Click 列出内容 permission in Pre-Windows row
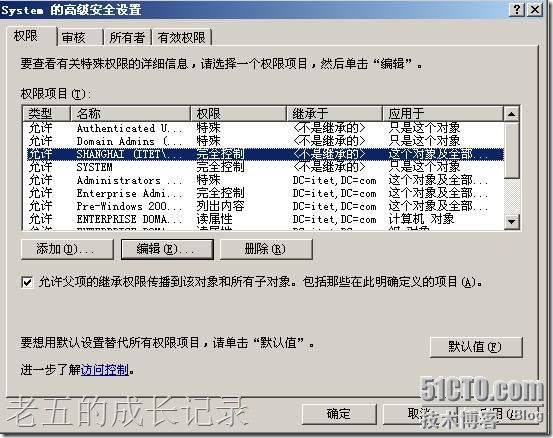The width and height of the screenshot is (553, 438). pyautogui.click(x=220, y=206)
